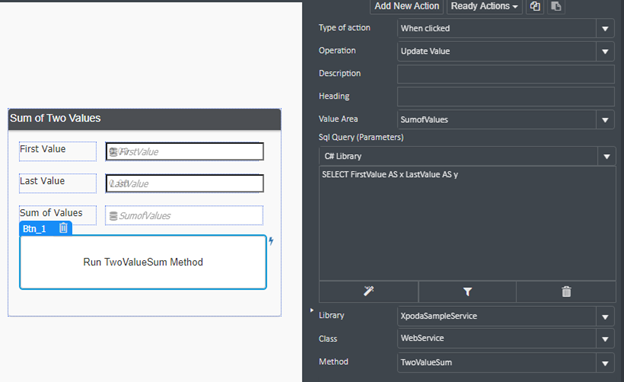Click the lightning bolt action icon beside the button
This screenshot has width=624, height=382.
pos(271,241)
